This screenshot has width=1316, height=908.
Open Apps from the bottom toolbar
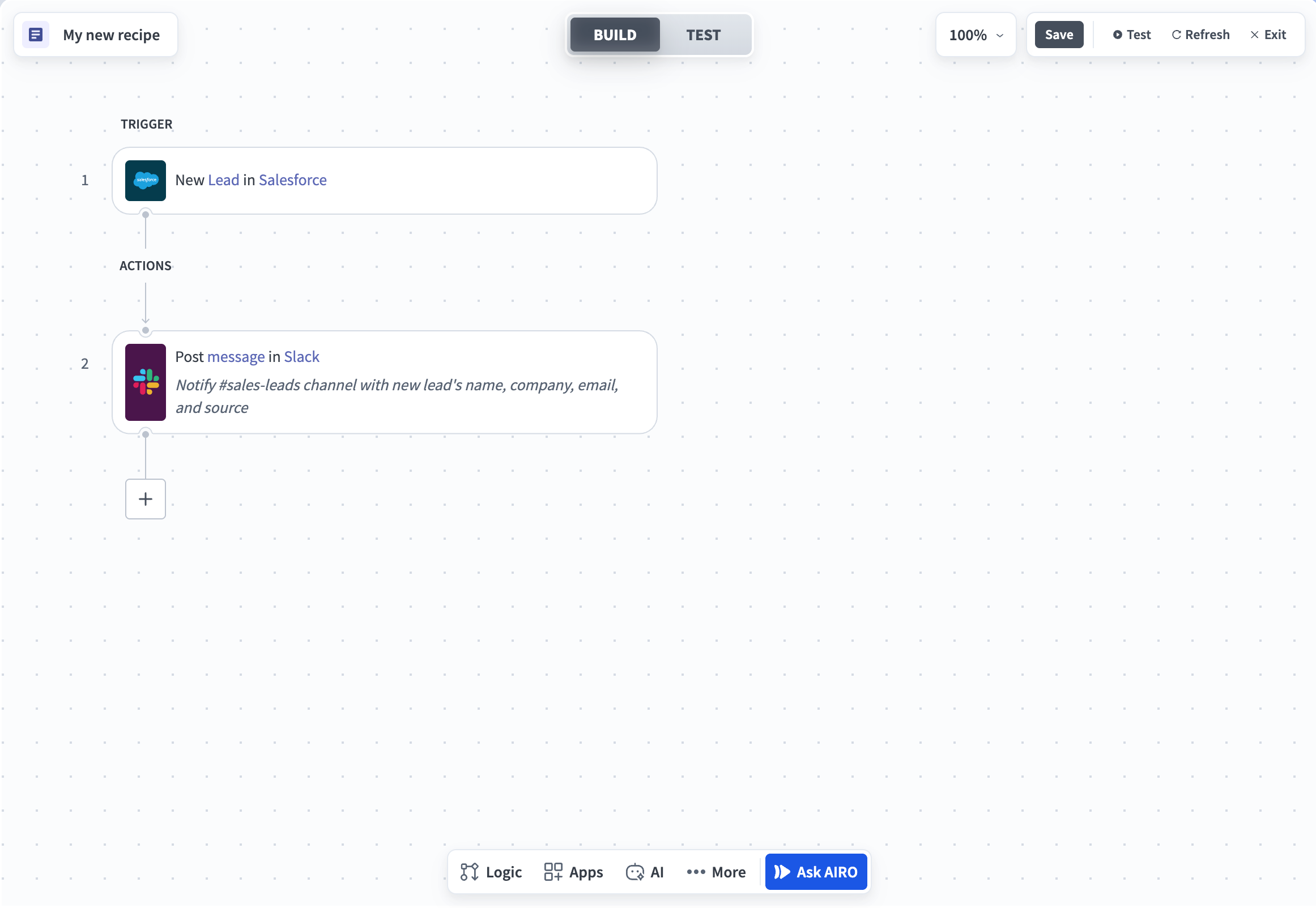pyautogui.click(x=573, y=872)
